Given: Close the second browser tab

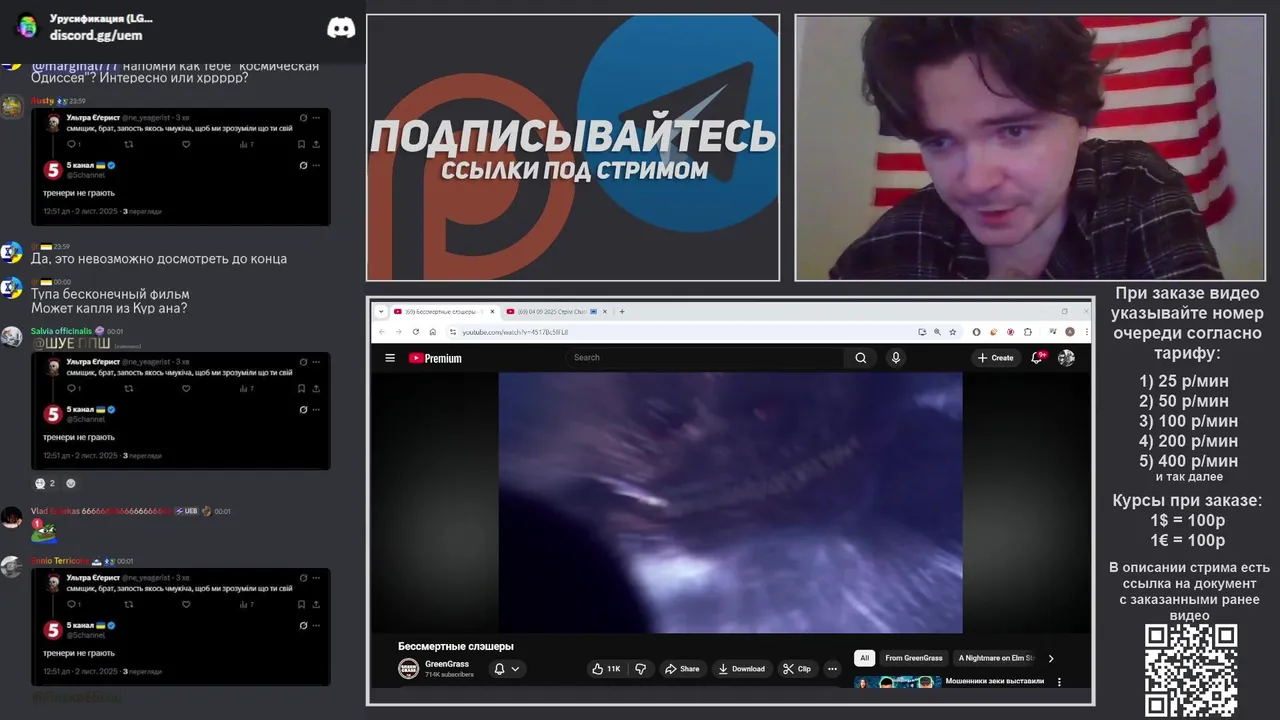Looking at the screenshot, I should pos(603,312).
